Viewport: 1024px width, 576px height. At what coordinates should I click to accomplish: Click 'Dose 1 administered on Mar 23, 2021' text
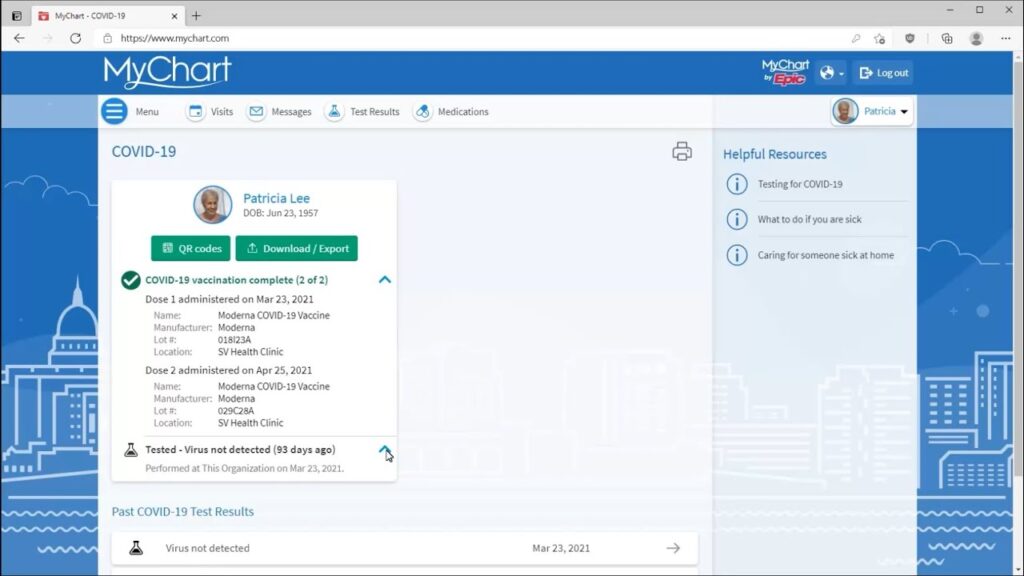(x=229, y=299)
